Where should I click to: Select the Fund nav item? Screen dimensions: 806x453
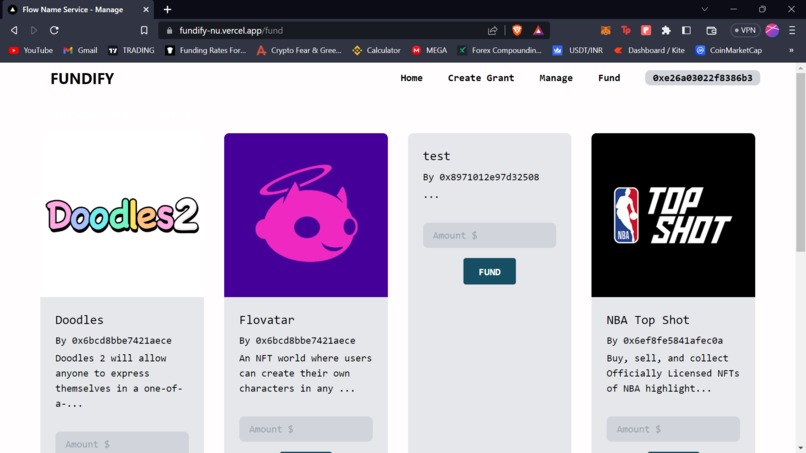pyautogui.click(x=609, y=78)
